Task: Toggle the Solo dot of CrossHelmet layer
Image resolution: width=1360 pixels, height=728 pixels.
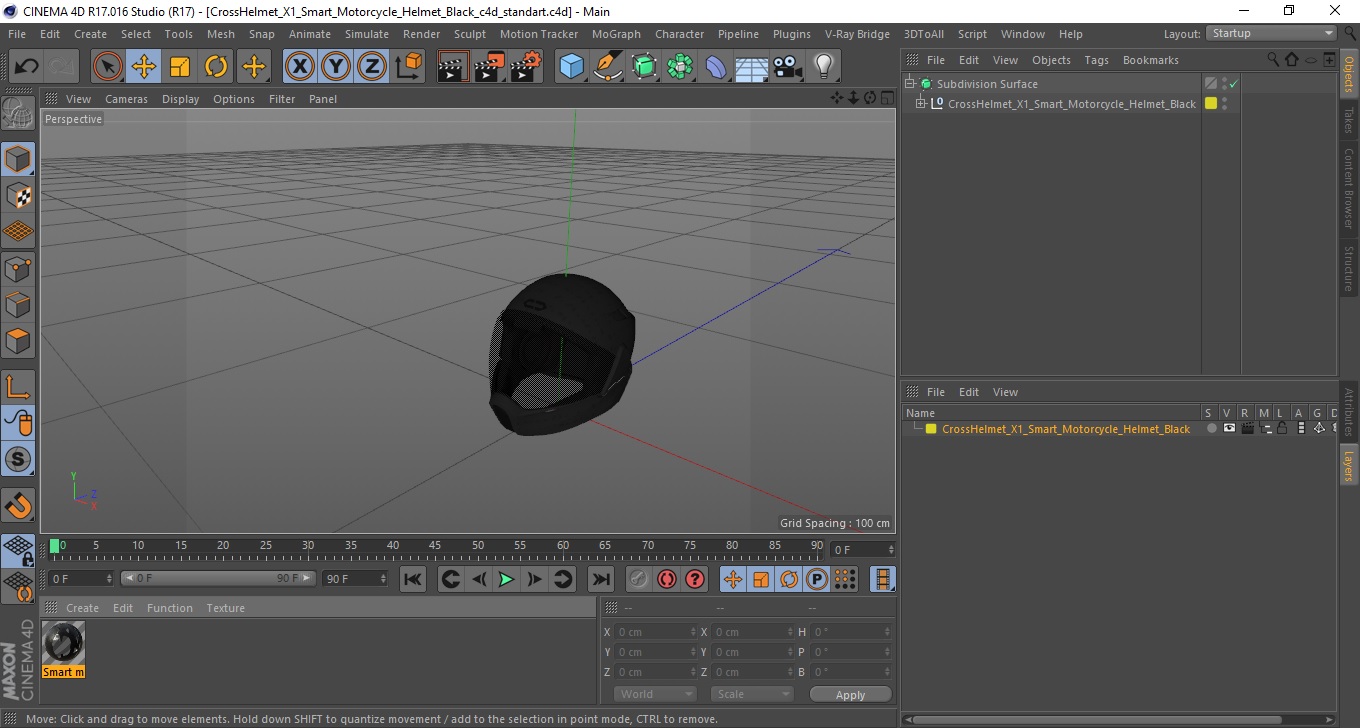Action: coord(1211,428)
